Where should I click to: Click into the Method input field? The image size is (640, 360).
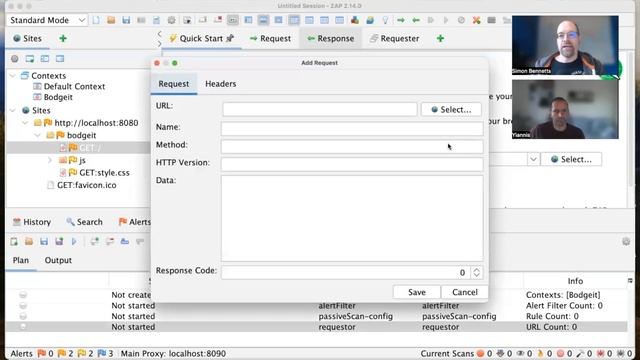click(352, 147)
